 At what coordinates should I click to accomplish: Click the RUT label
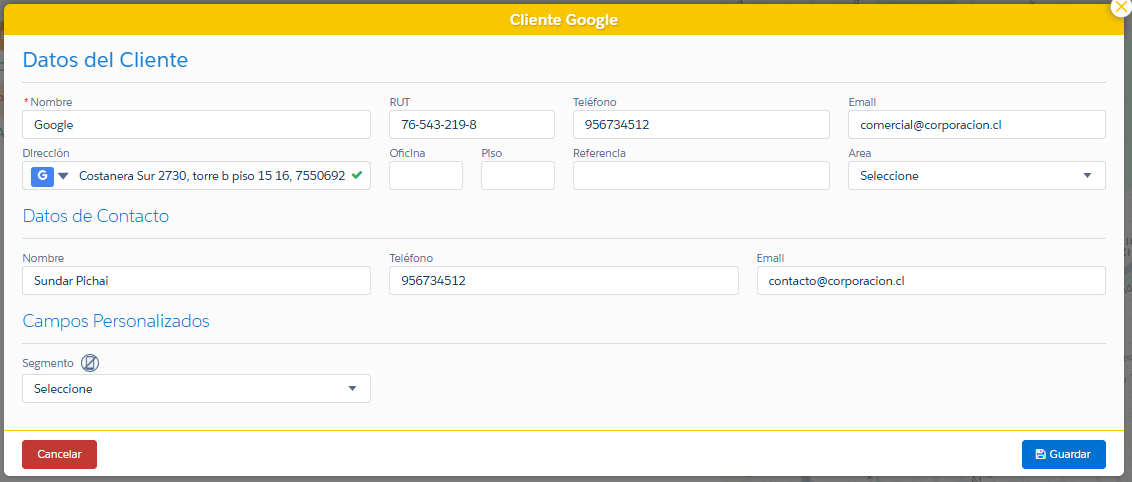[x=399, y=102]
